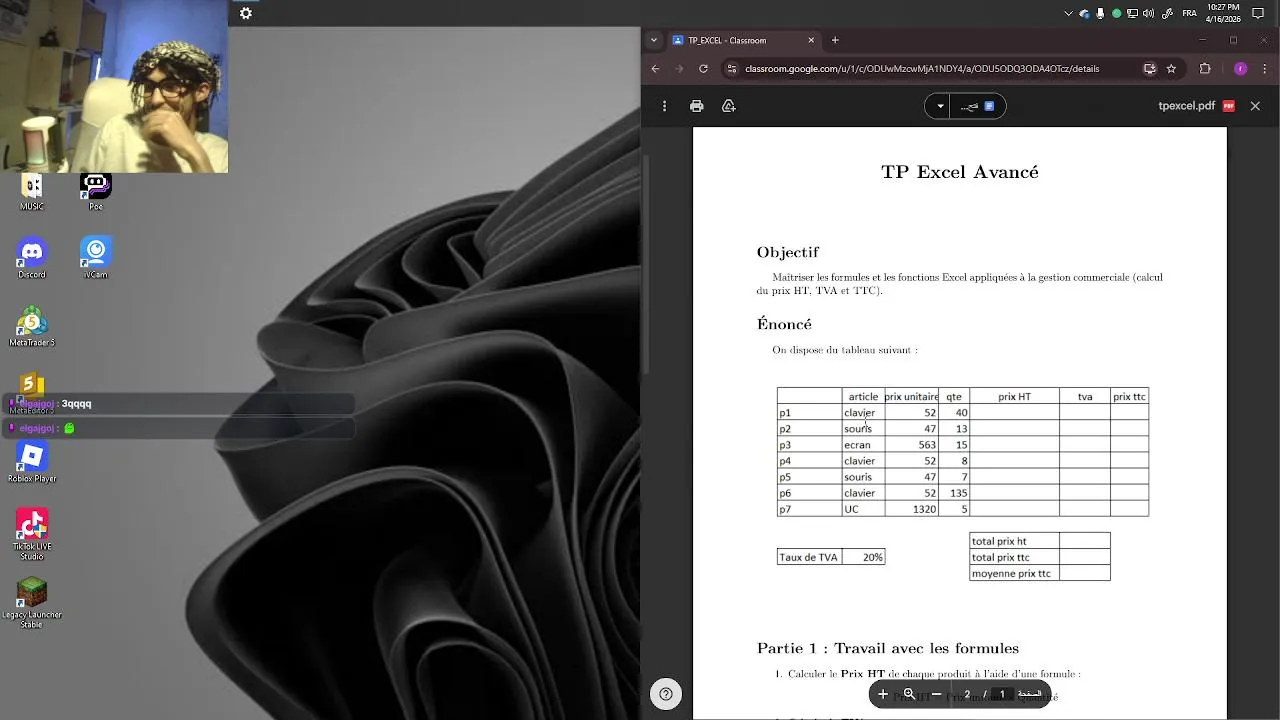Click the 'moyenne prix ttc' label

[x=1011, y=573]
